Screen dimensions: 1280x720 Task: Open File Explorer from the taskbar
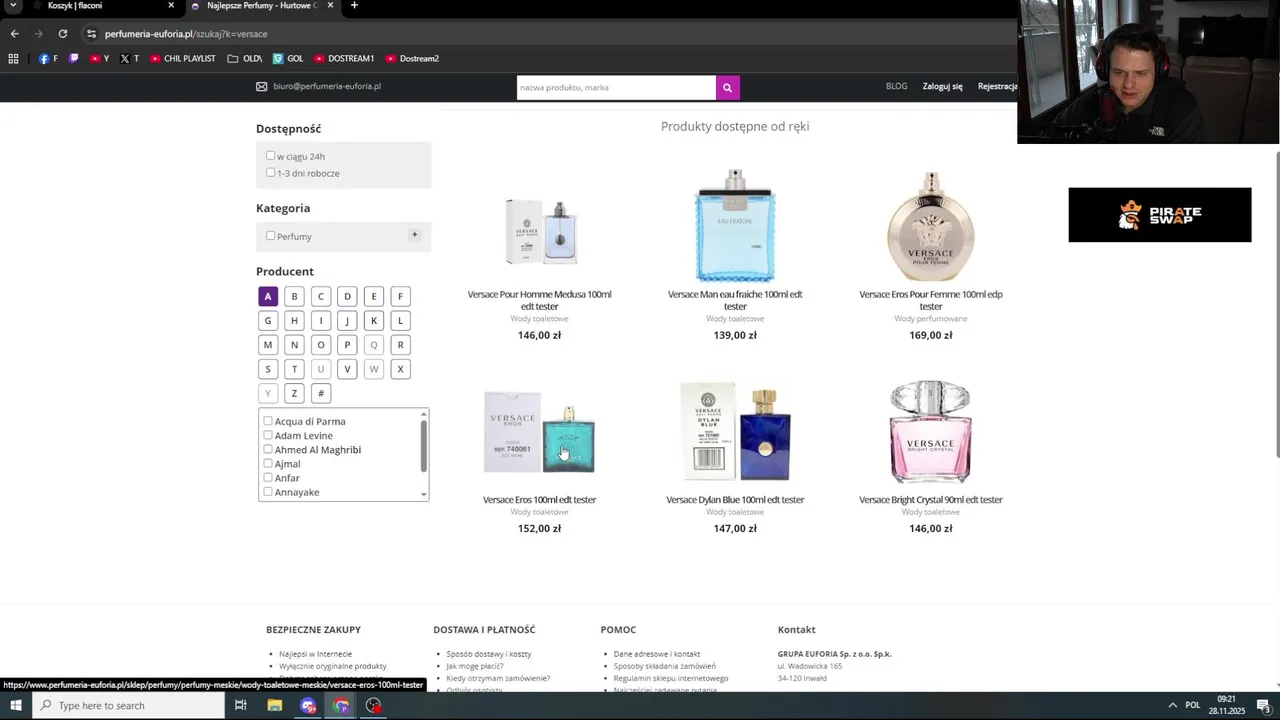275,706
